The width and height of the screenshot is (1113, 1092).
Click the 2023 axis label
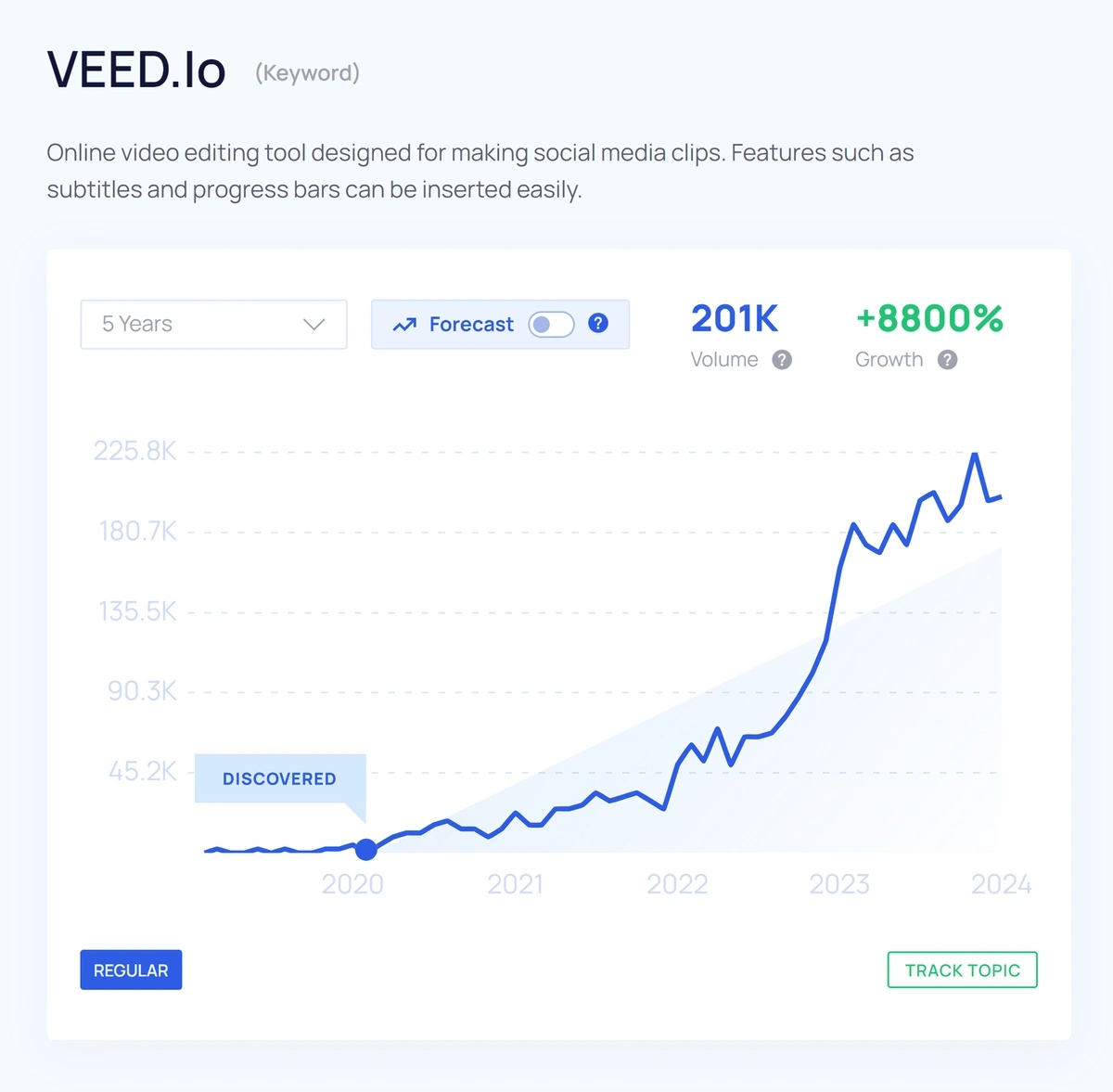pos(839,884)
